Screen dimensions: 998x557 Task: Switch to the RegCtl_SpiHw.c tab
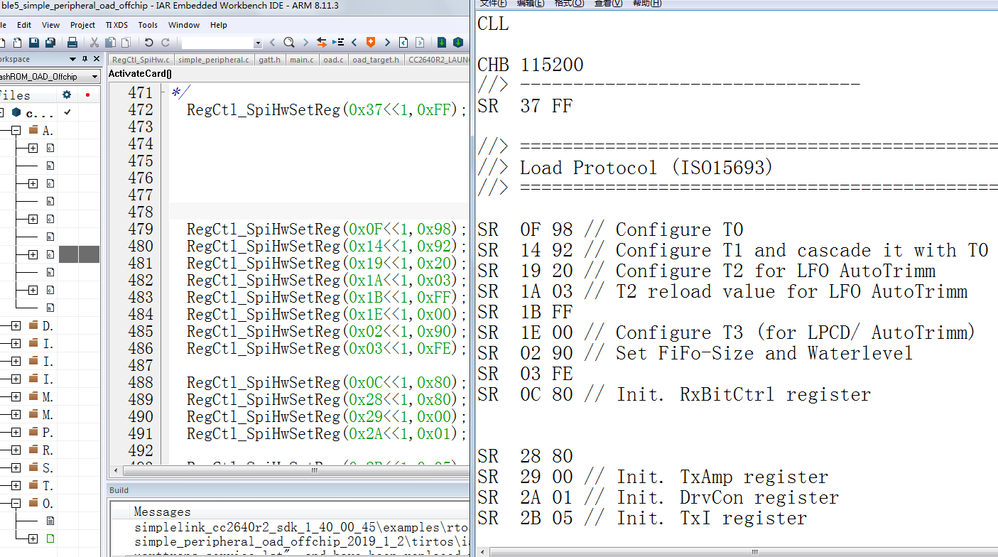coord(141,60)
